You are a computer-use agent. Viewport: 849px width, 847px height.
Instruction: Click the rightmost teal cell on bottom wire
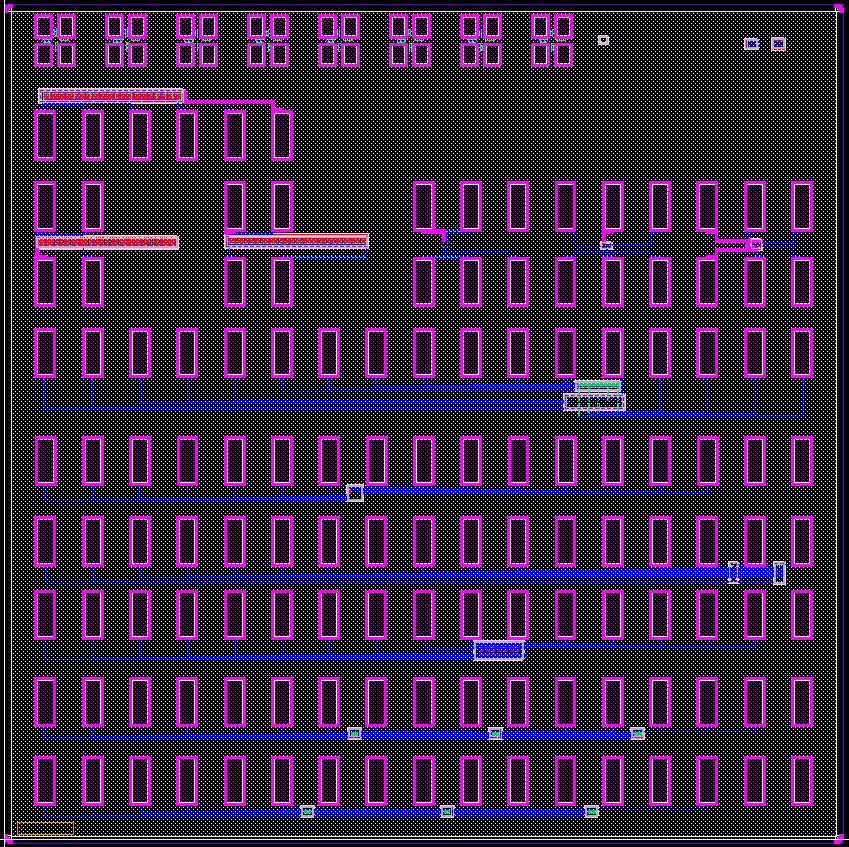click(x=591, y=811)
